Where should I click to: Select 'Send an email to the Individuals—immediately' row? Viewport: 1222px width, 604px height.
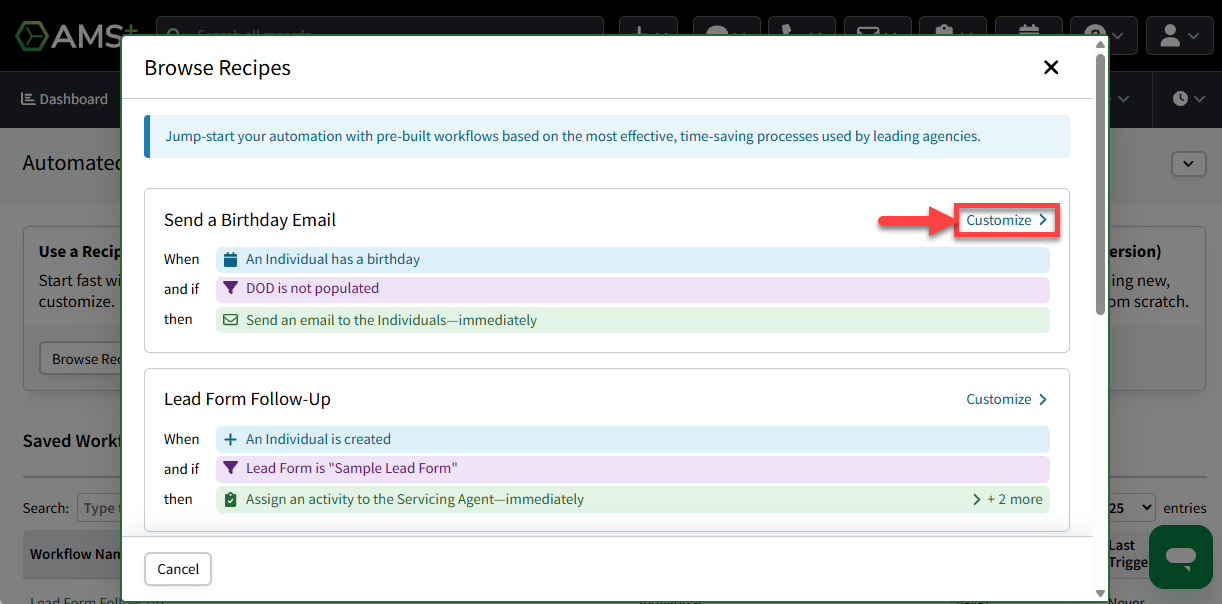633,320
